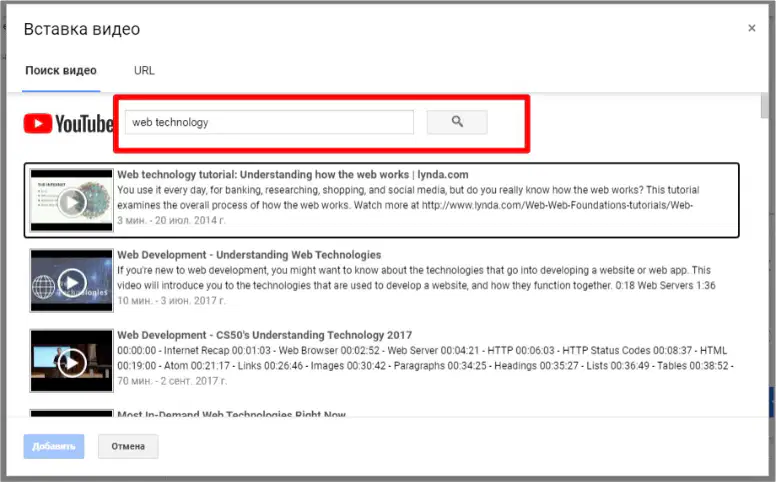The width and height of the screenshot is (776, 482).
Task: Click the results list scrollbar thumb
Action: 765,107
